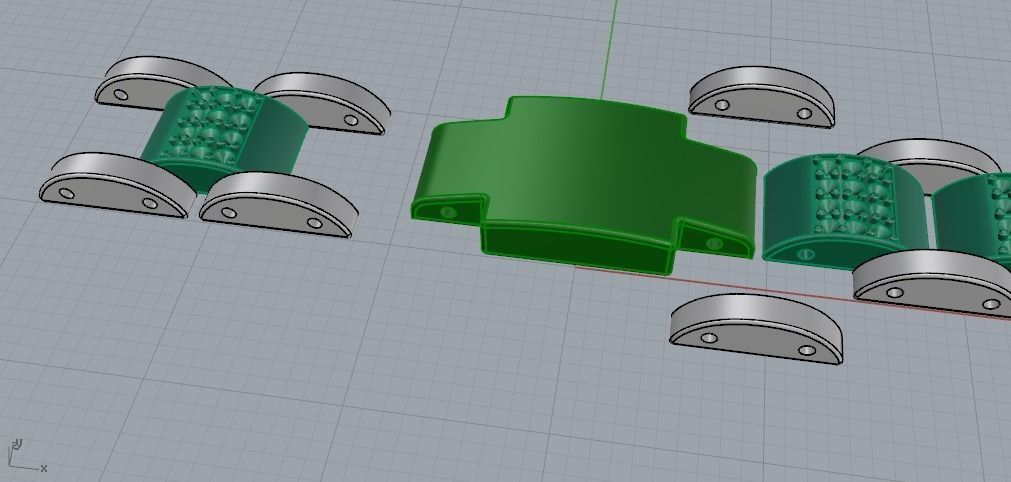Select the gray cap above-right of the cross link

pos(762,97)
